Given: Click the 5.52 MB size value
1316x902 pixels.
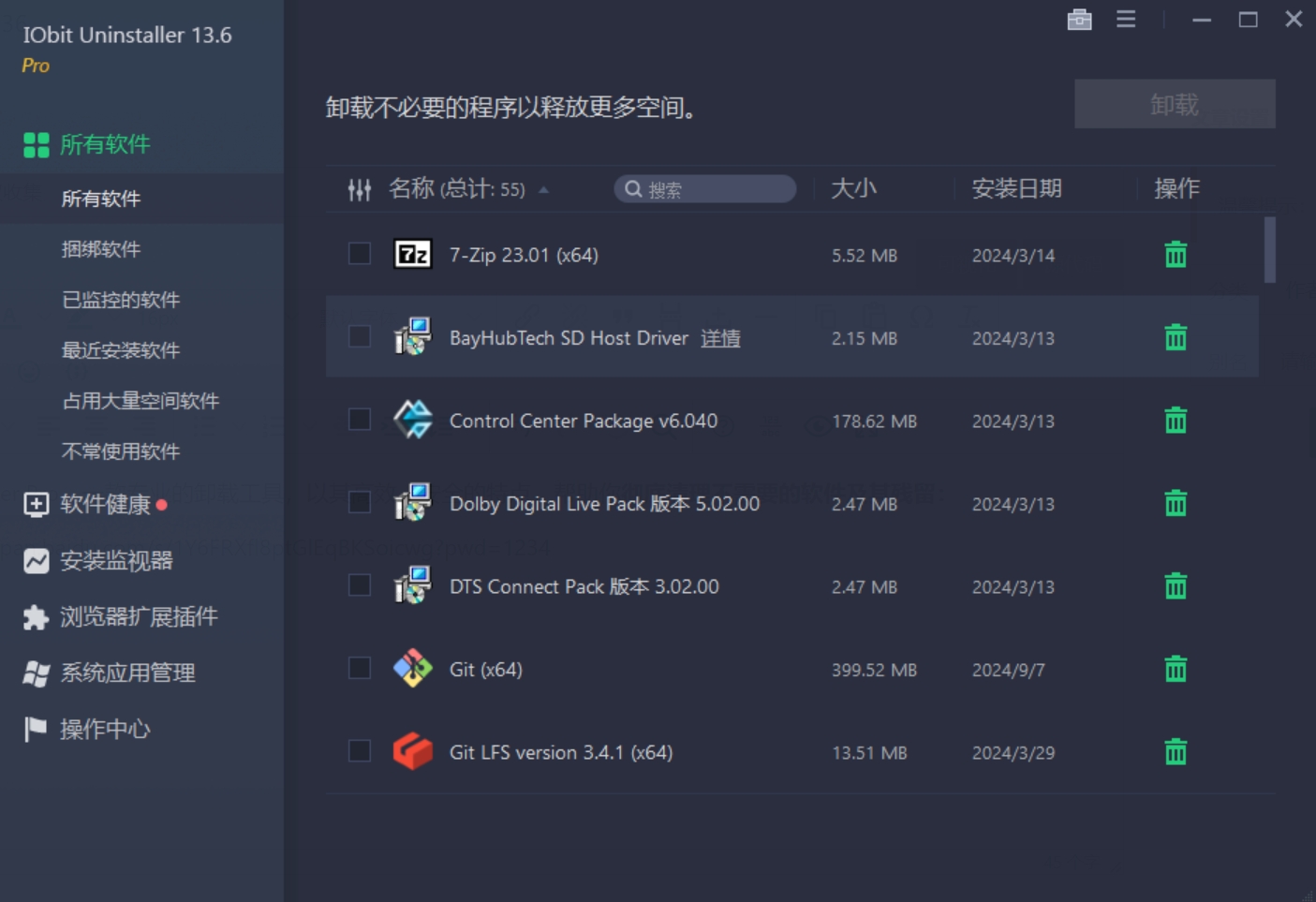Looking at the screenshot, I should click(865, 256).
